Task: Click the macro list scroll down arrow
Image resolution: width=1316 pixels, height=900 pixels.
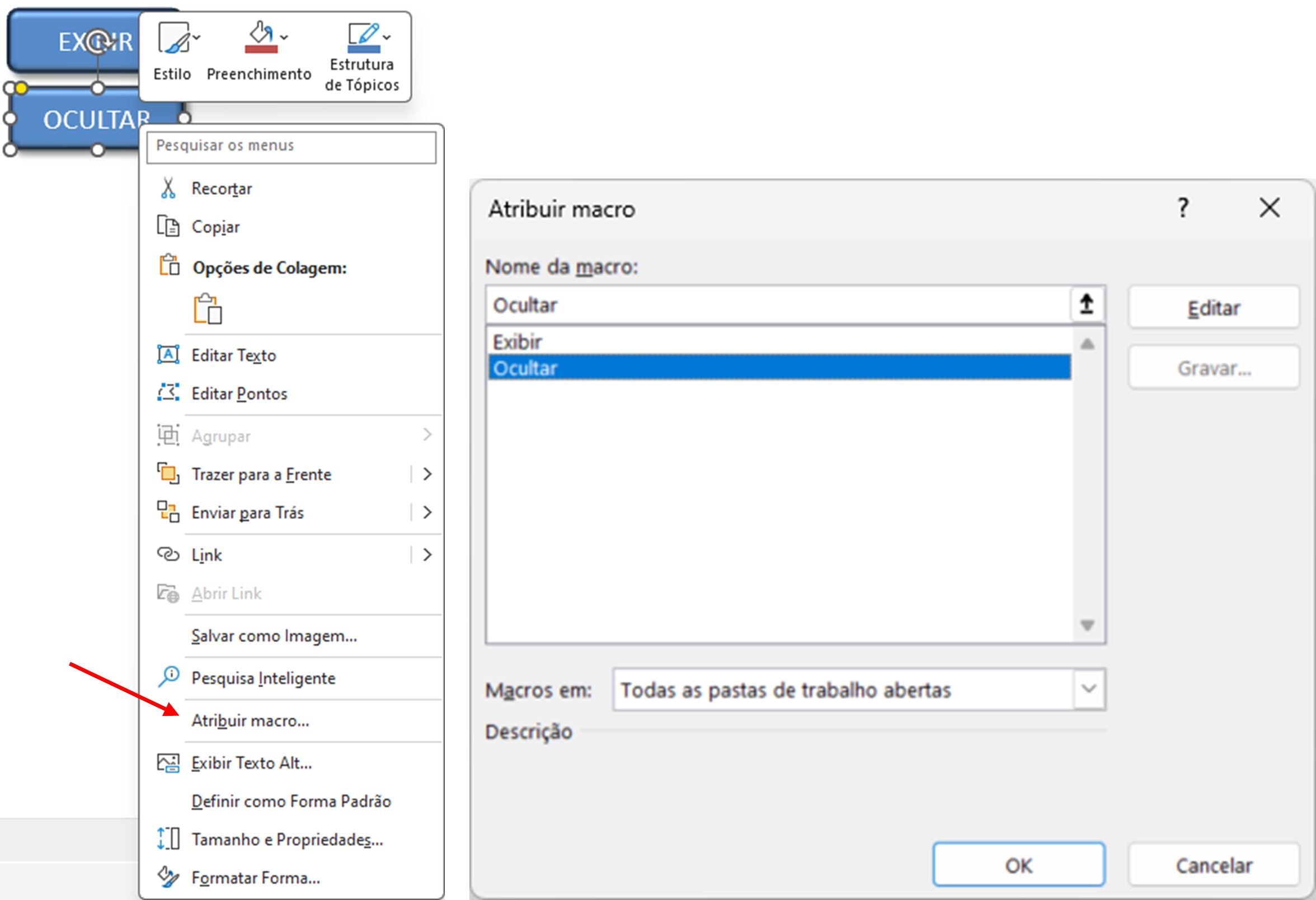Action: (x=1087, y=625)
